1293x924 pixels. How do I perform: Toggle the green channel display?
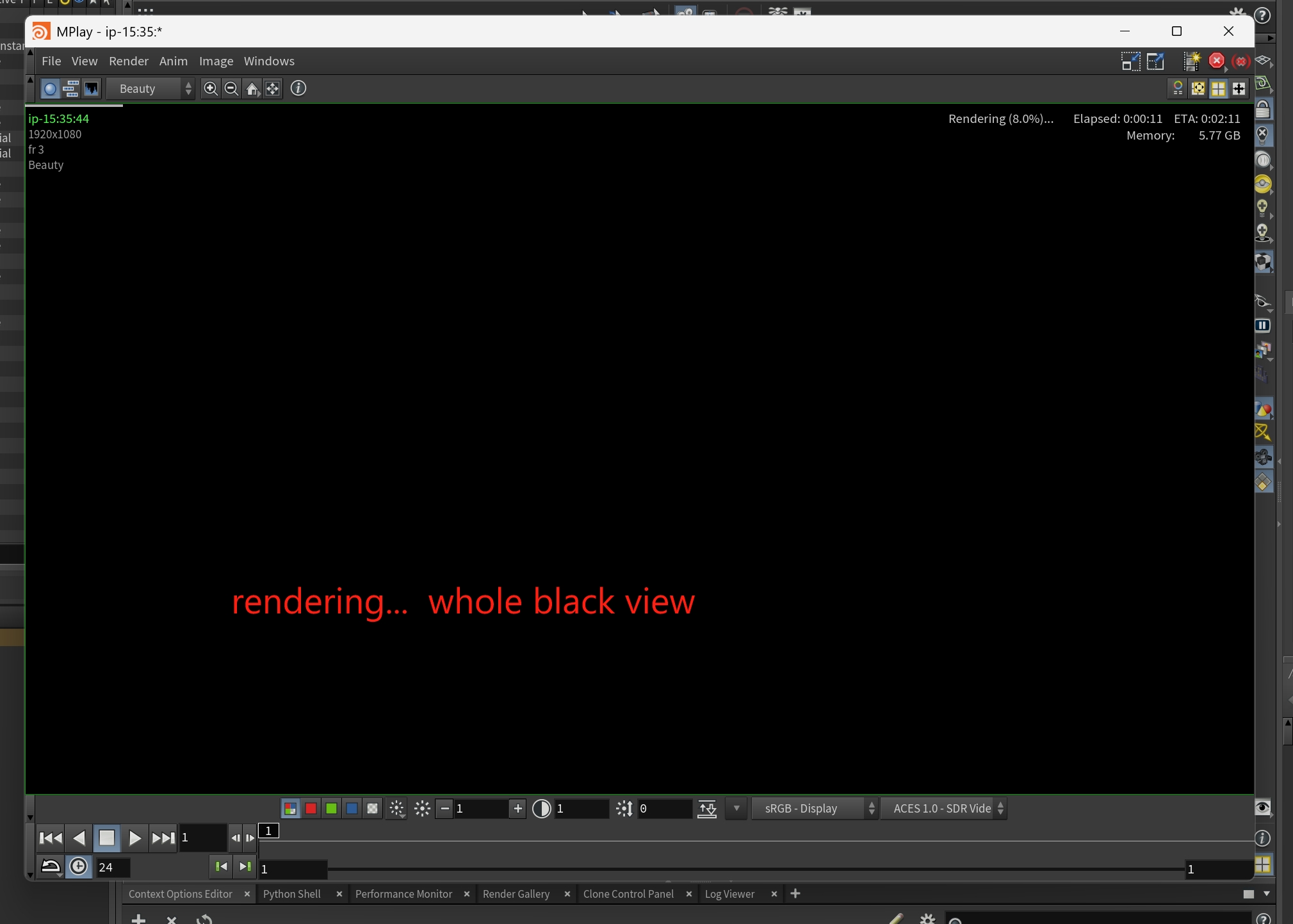pyautogui.click(x=331, y=809)
